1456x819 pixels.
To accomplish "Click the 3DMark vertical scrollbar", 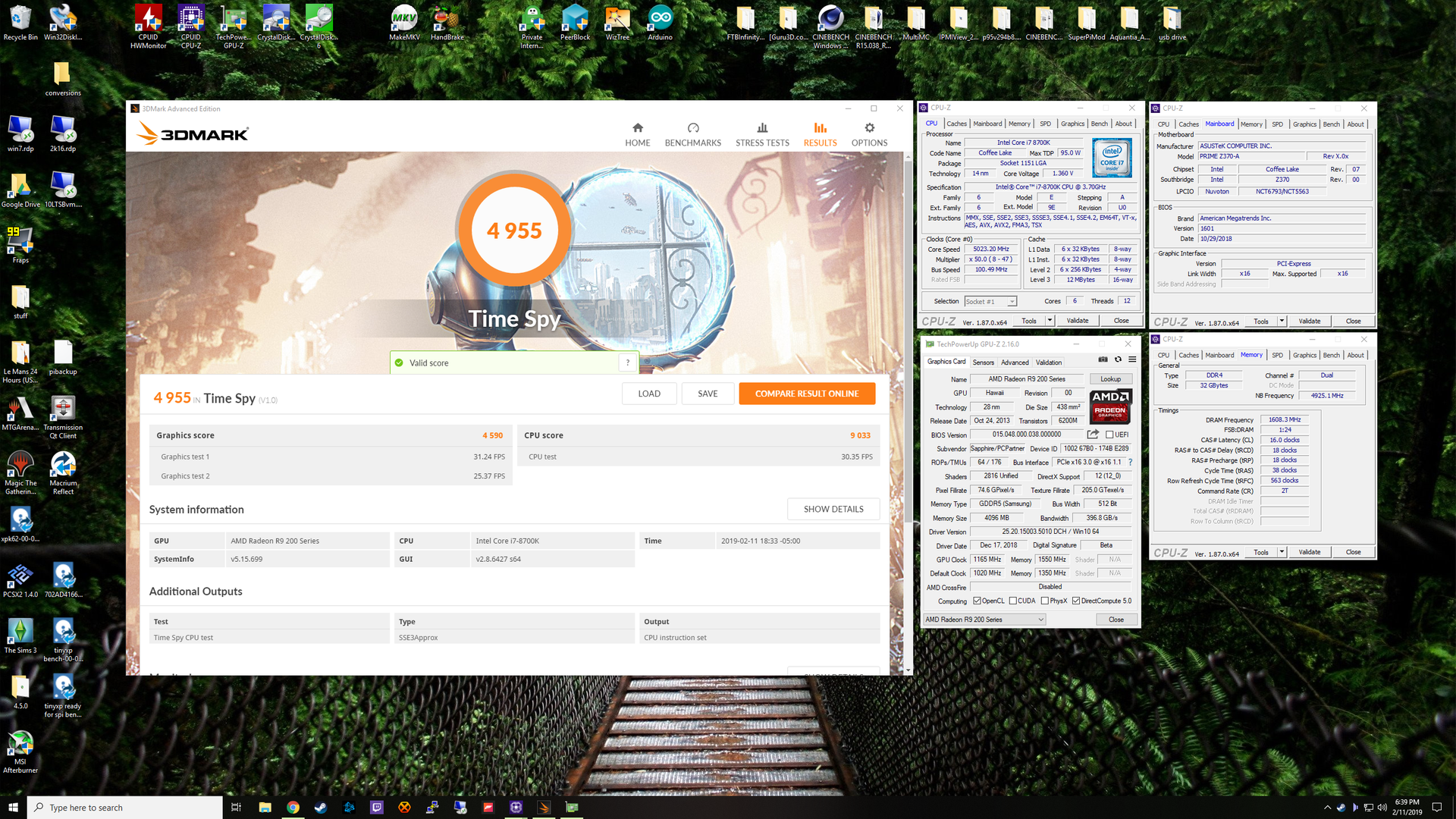I will [908, 341].
